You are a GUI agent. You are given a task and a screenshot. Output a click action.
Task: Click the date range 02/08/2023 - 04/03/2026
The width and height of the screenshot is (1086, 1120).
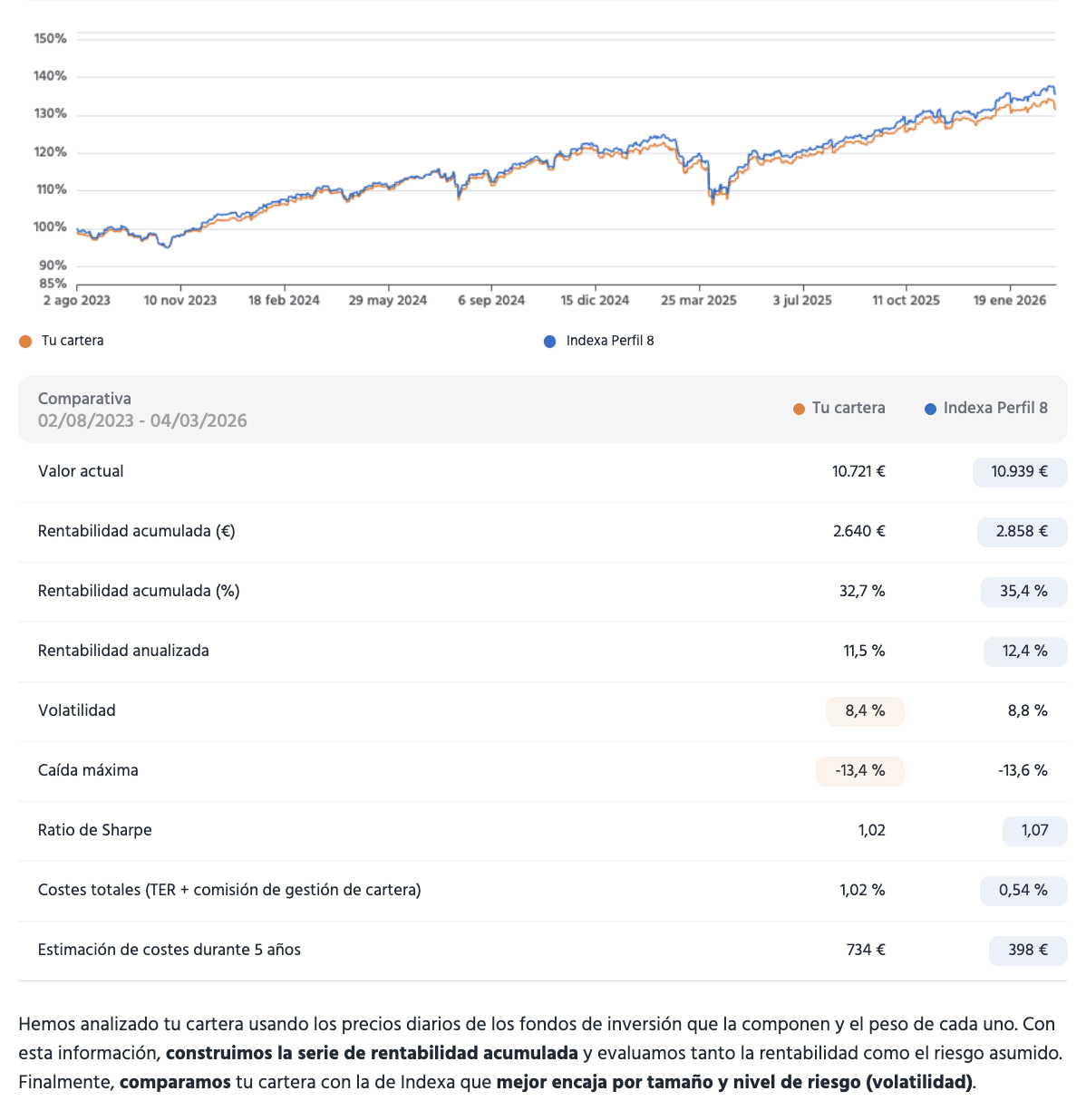point(142,420)
